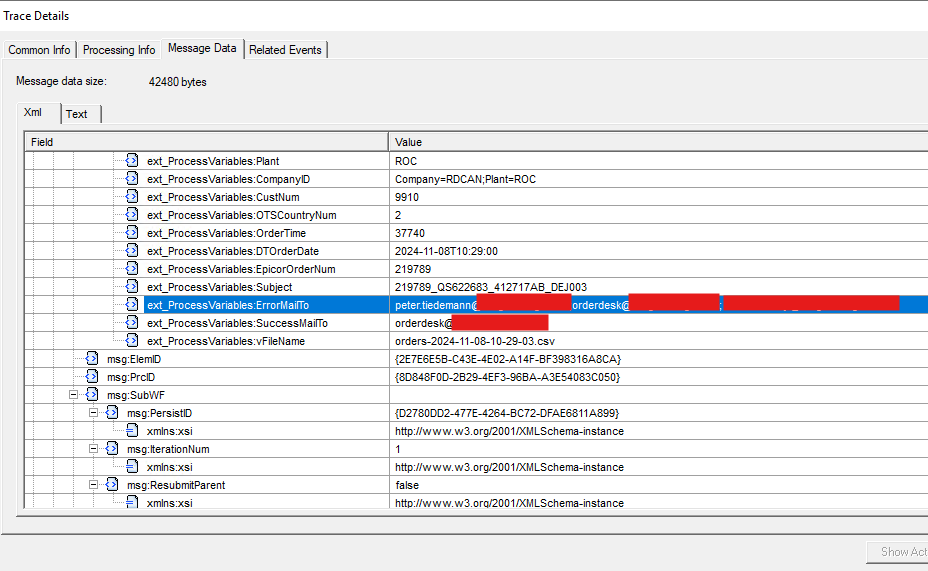Click the attribute icon of xmlns:xsi under msg:IterationNum
Screen dimensions: 928x571
[x=132, y=467]
